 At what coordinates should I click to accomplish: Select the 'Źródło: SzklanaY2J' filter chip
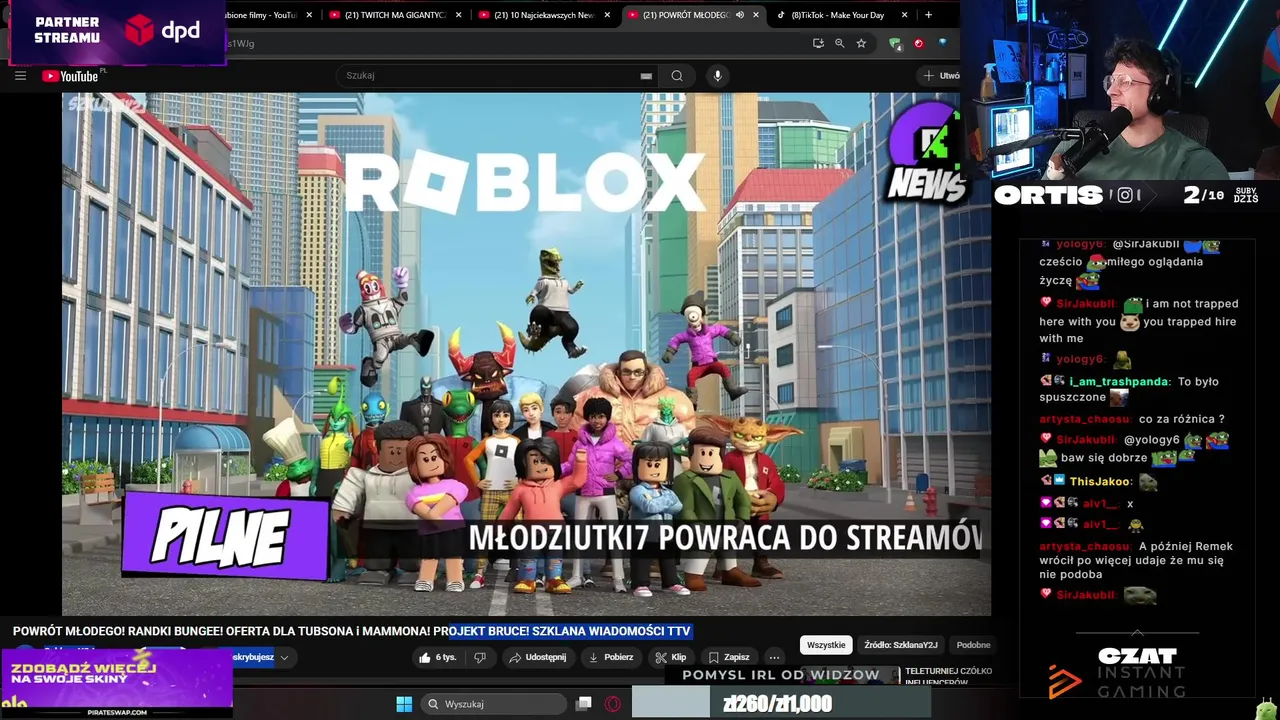click(900, 645)
